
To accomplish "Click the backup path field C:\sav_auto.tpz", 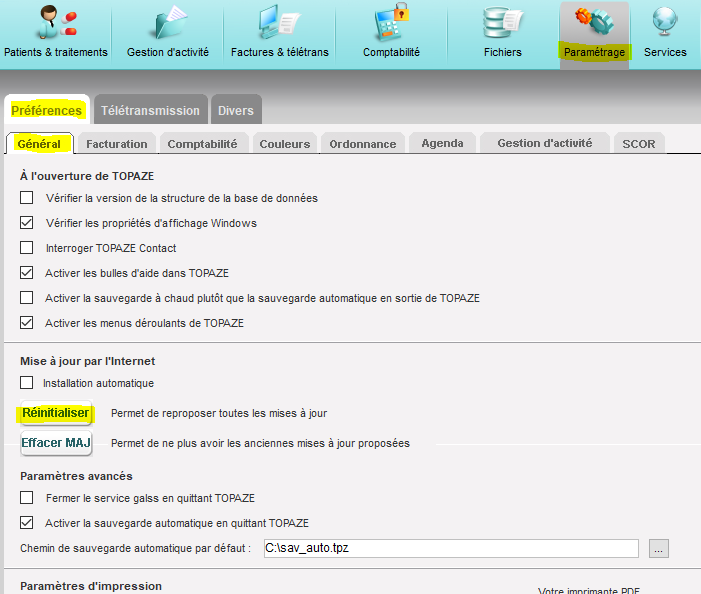I will (451, 548).
